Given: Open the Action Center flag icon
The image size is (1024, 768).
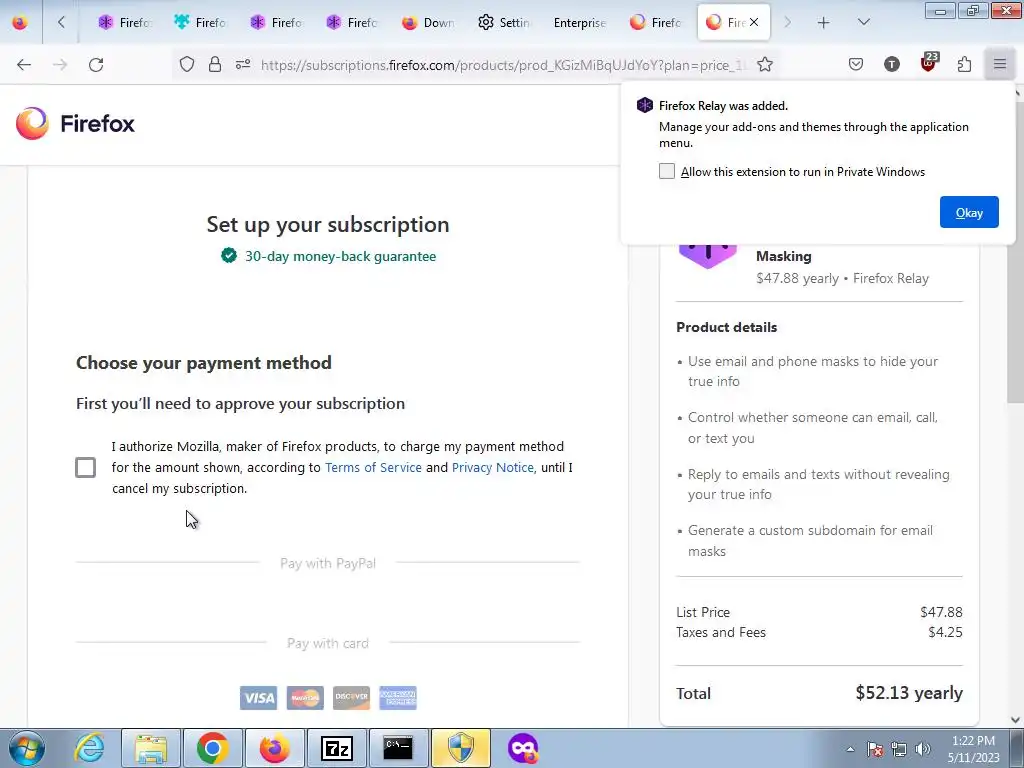Looking at the screenshot, I should pyautogui.click(x=875, y=749).
